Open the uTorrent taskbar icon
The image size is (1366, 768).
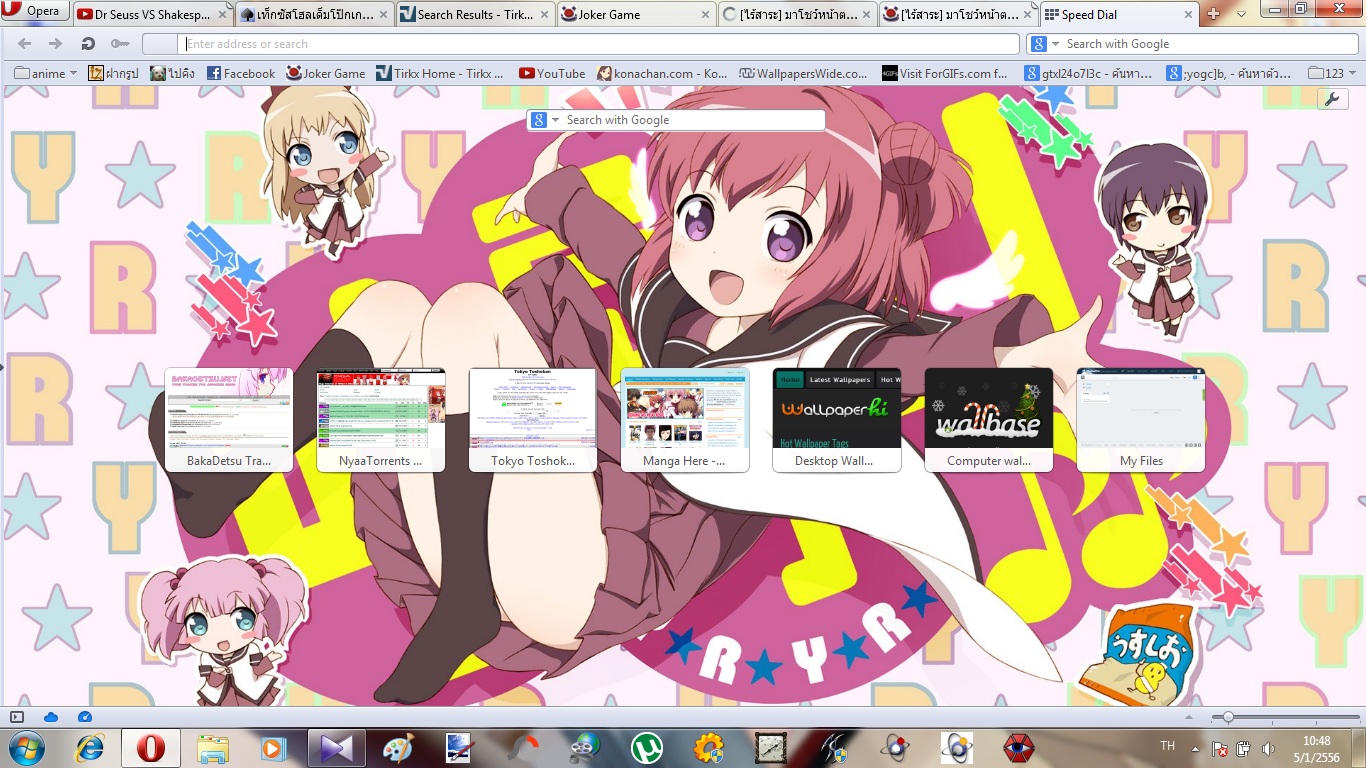[647, 747]
